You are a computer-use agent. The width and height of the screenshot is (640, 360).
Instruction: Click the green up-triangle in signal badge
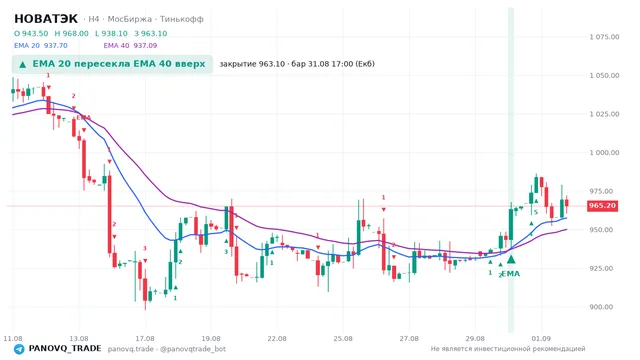pyautogui.click(x=23, y=64)
